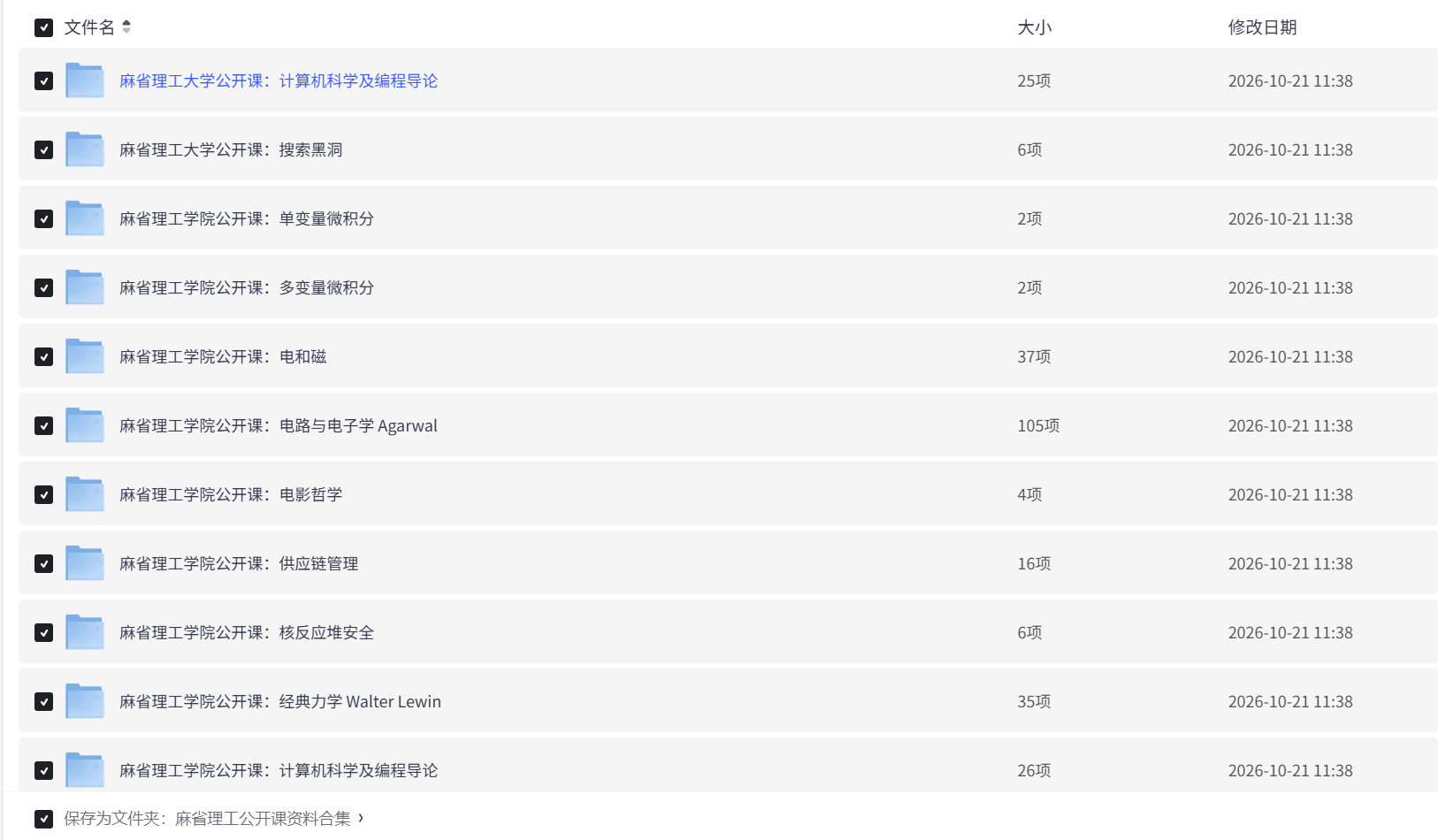
Task: Click the 修改日期 column header
Action: (x=1263, y=27)
